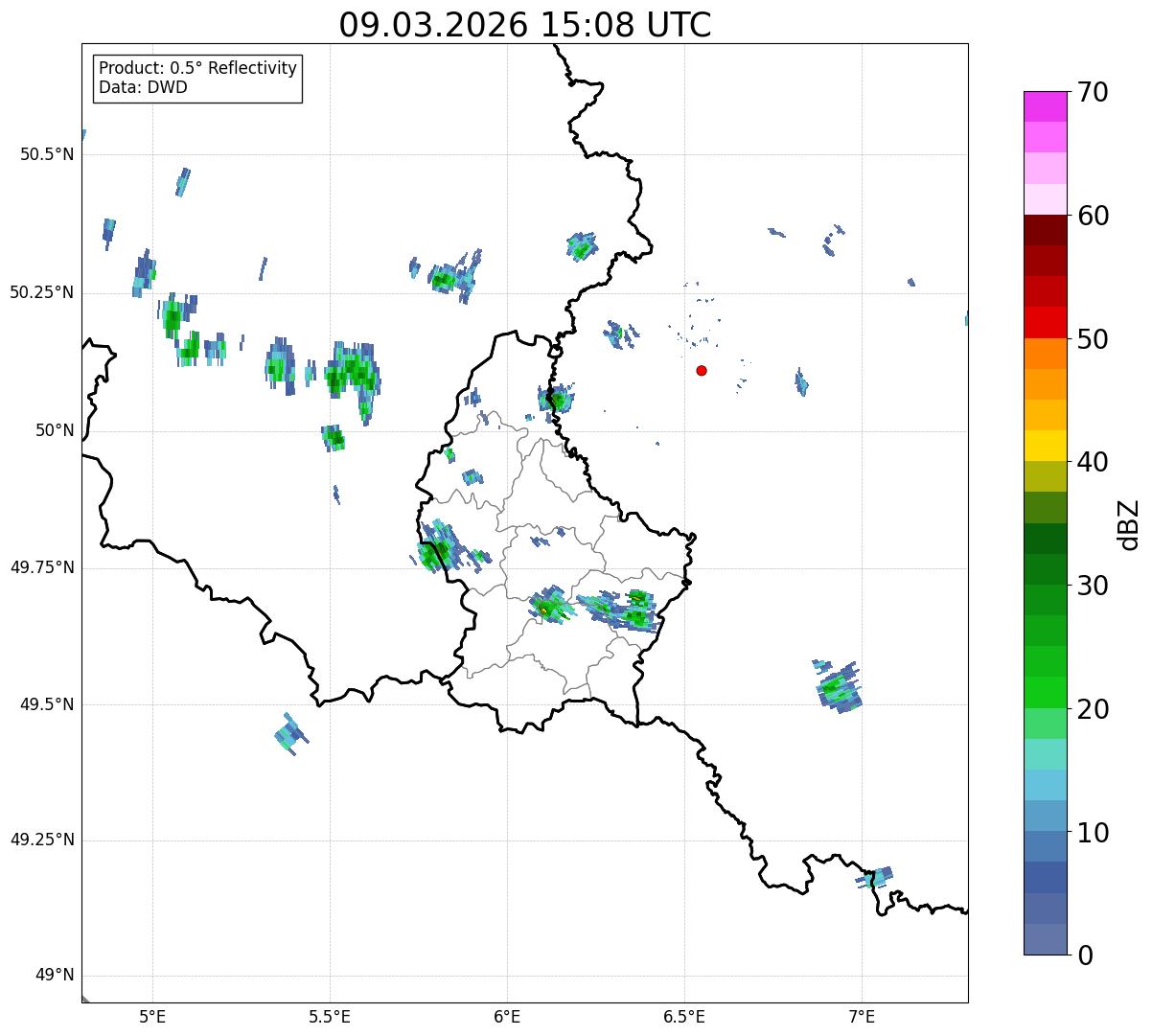Pick the magenta swatch at colorbar top
This screenshot has height=1036, width=1152.
point(1046,106)
